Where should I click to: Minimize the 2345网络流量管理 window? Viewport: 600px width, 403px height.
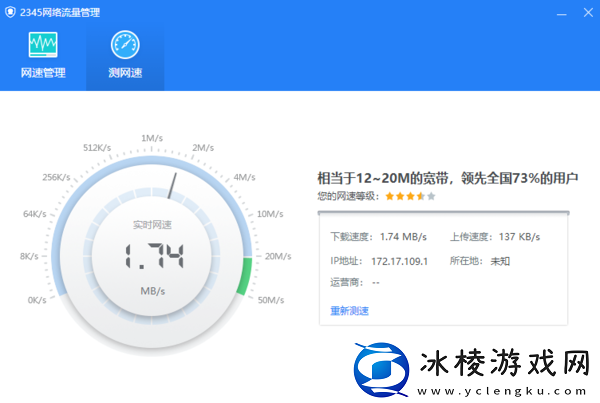(561, 13)
